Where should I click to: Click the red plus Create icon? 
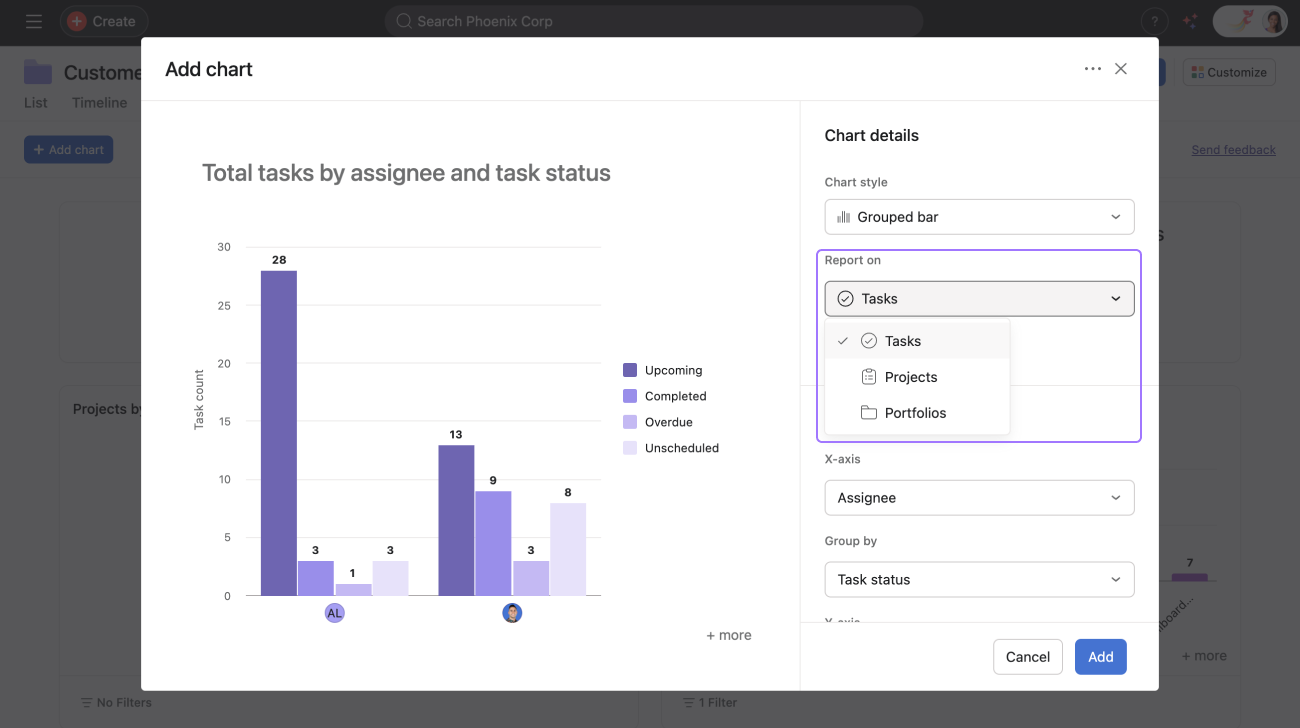(77, 21)
